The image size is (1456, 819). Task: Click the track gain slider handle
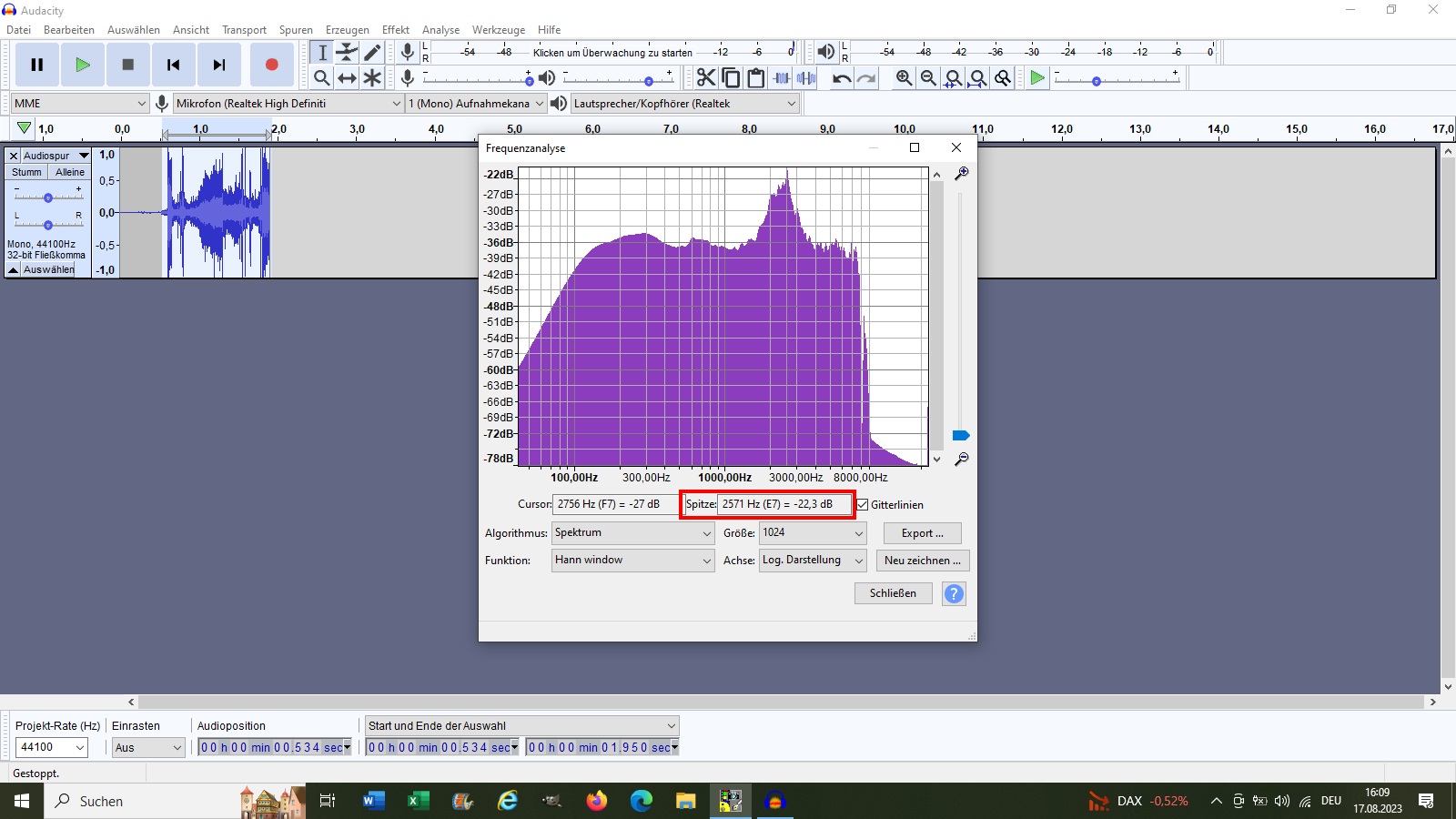[48, 197]
